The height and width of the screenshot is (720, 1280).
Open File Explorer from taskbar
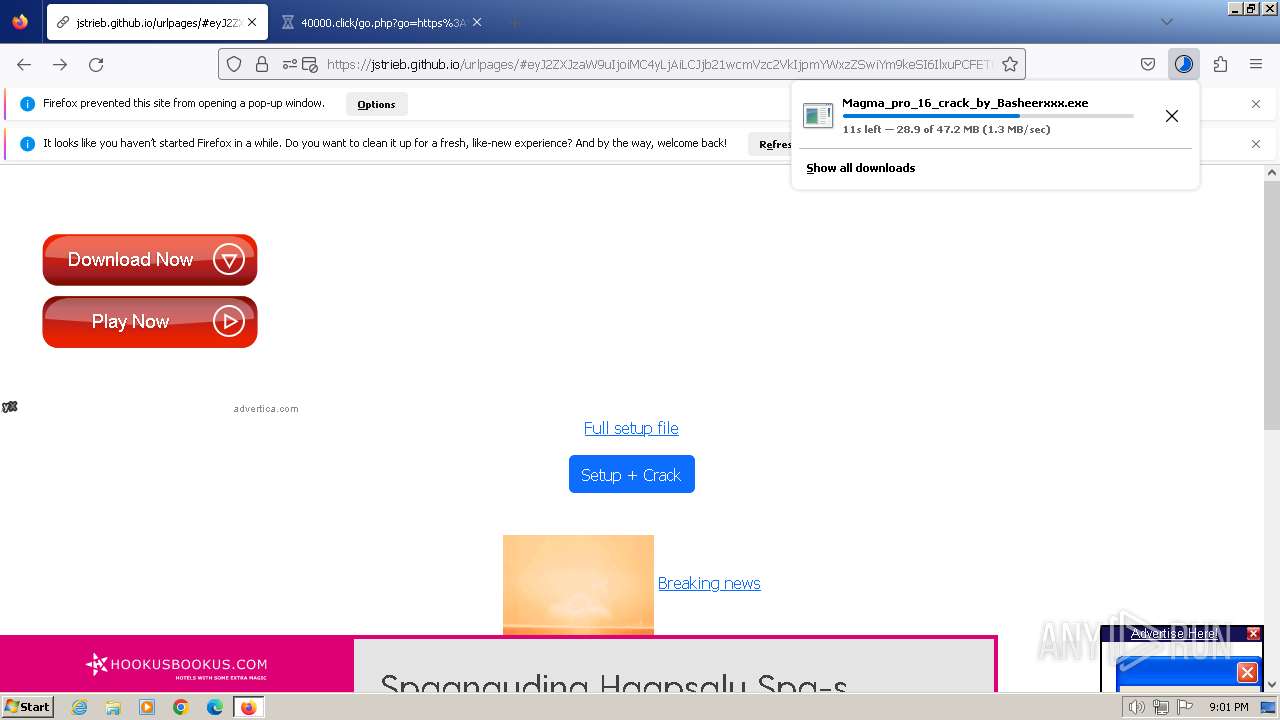click(113, 707)
